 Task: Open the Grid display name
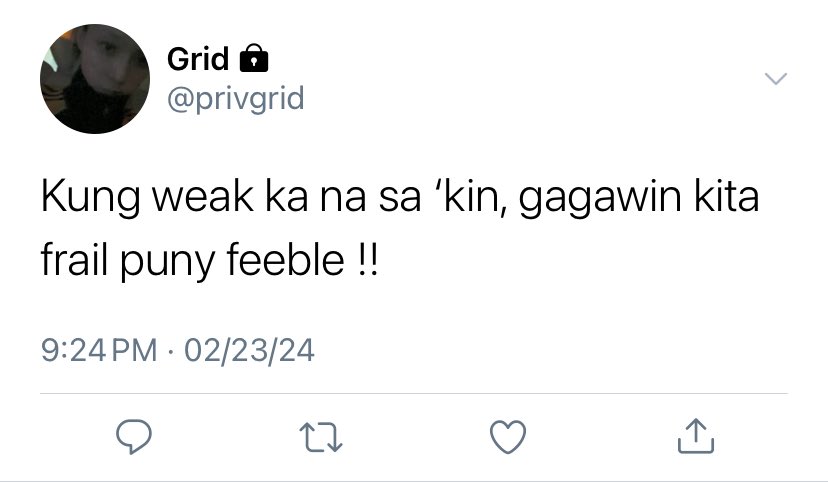click(198, 58)
